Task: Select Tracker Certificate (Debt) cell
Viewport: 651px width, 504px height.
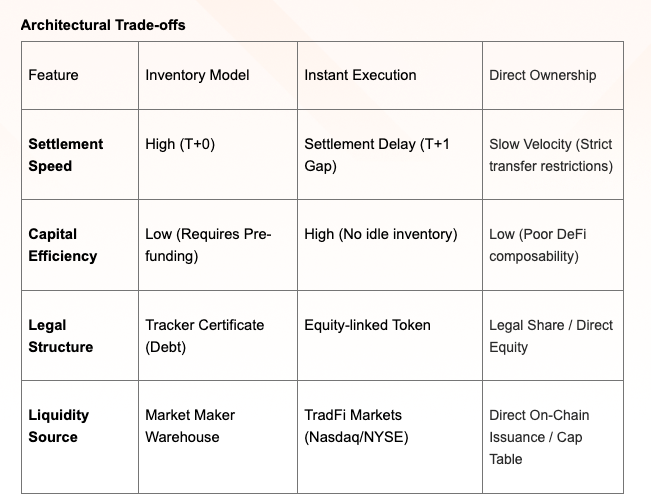Action: pyautogui.click(x=218, y=335)
